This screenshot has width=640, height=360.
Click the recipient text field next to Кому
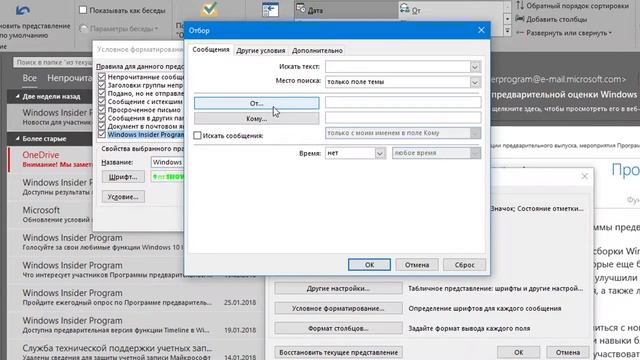(x=403, y=118)
